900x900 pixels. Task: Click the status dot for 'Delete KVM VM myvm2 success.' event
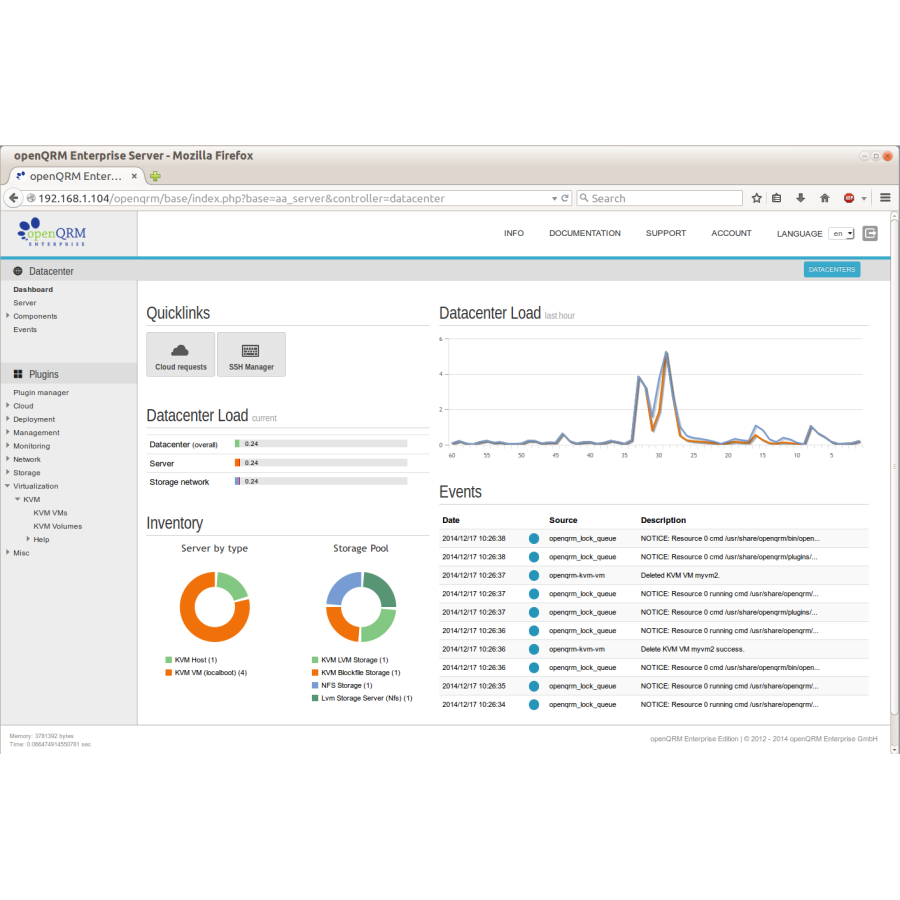[x=534, y=649]
